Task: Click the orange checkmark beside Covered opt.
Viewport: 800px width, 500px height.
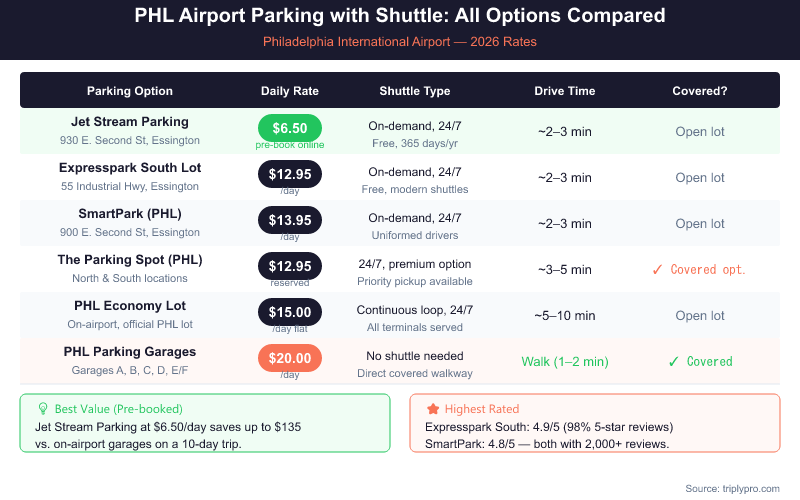Action: (x=656, y=269)
